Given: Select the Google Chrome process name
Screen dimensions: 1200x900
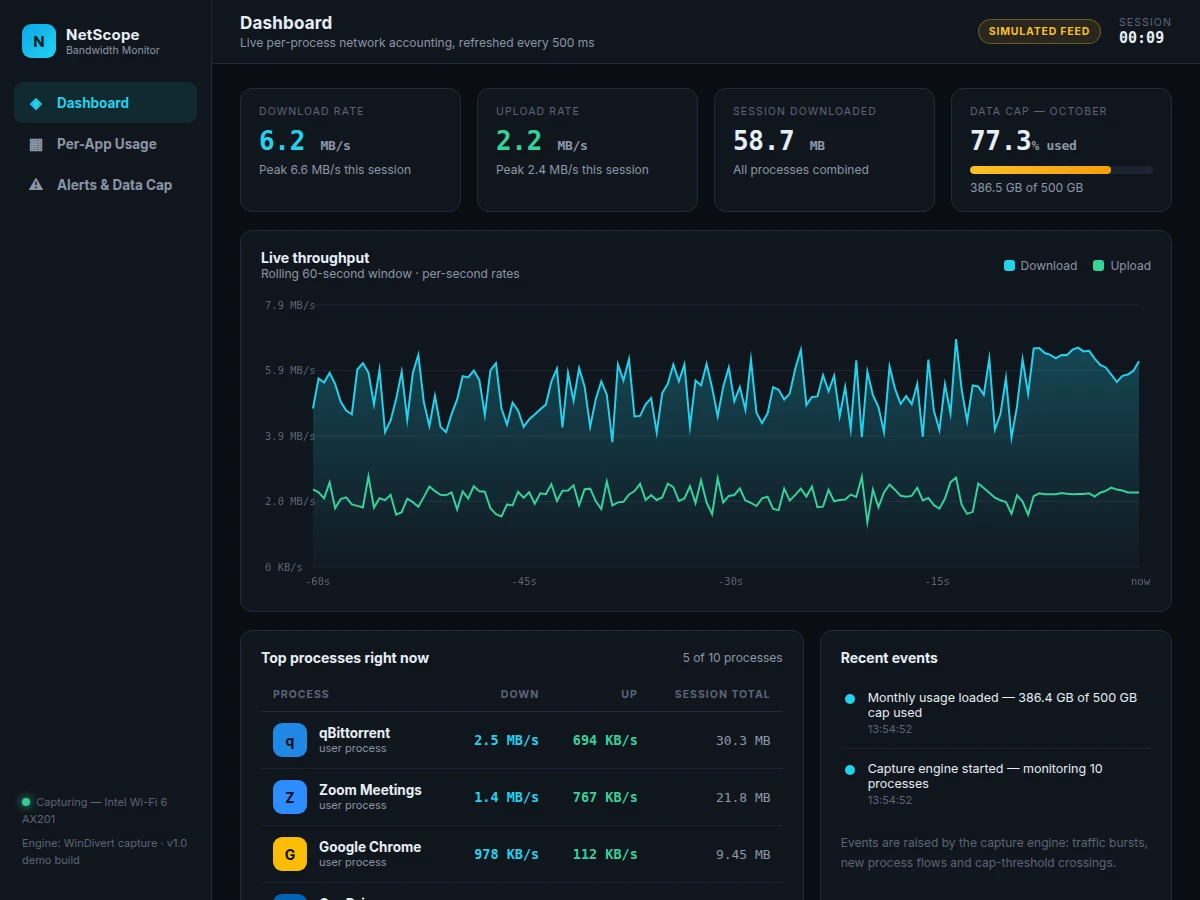Looking at the screenshot, I should (370, 847).
